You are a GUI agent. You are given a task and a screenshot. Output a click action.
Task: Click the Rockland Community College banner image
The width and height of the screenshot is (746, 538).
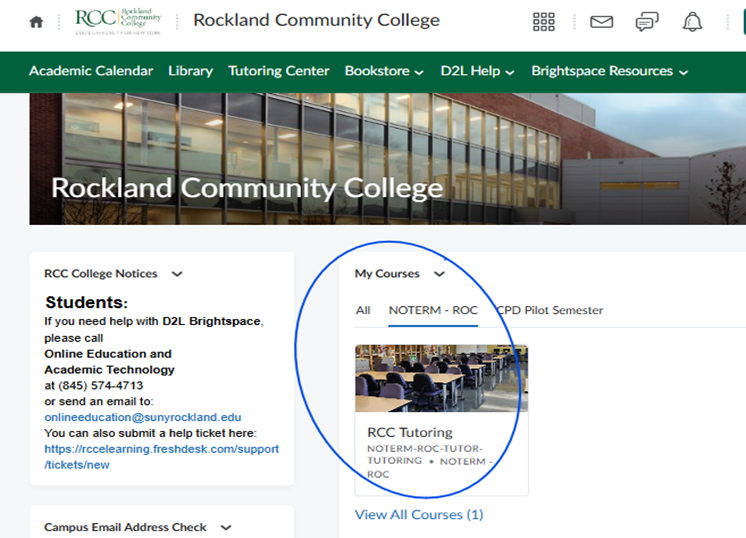pos(387,159)
